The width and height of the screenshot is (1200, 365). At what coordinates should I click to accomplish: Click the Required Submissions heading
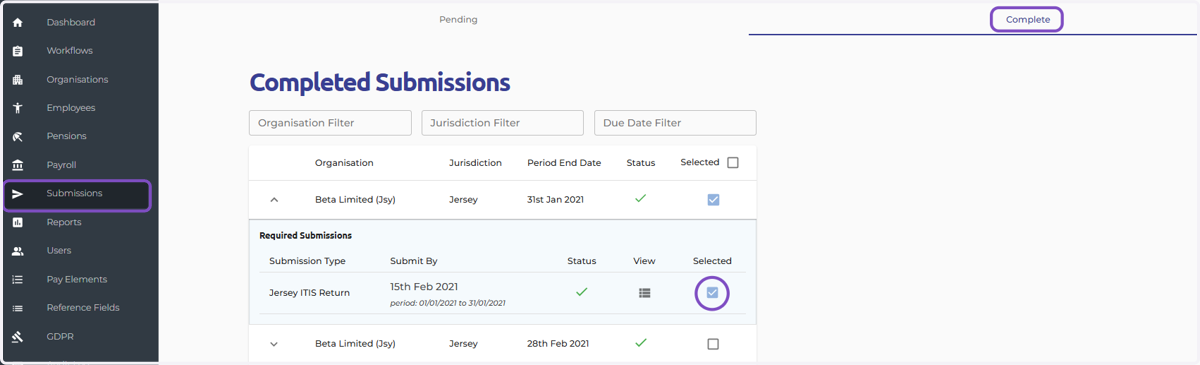point(305,236)
